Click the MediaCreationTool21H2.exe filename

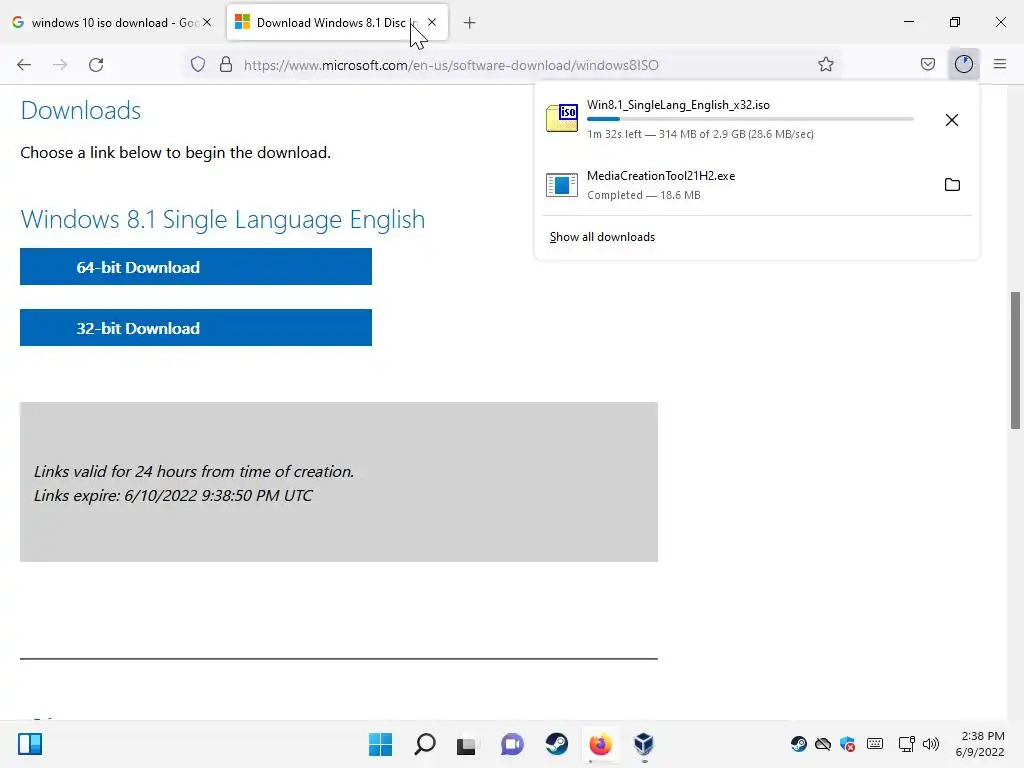tap(661, 176)
